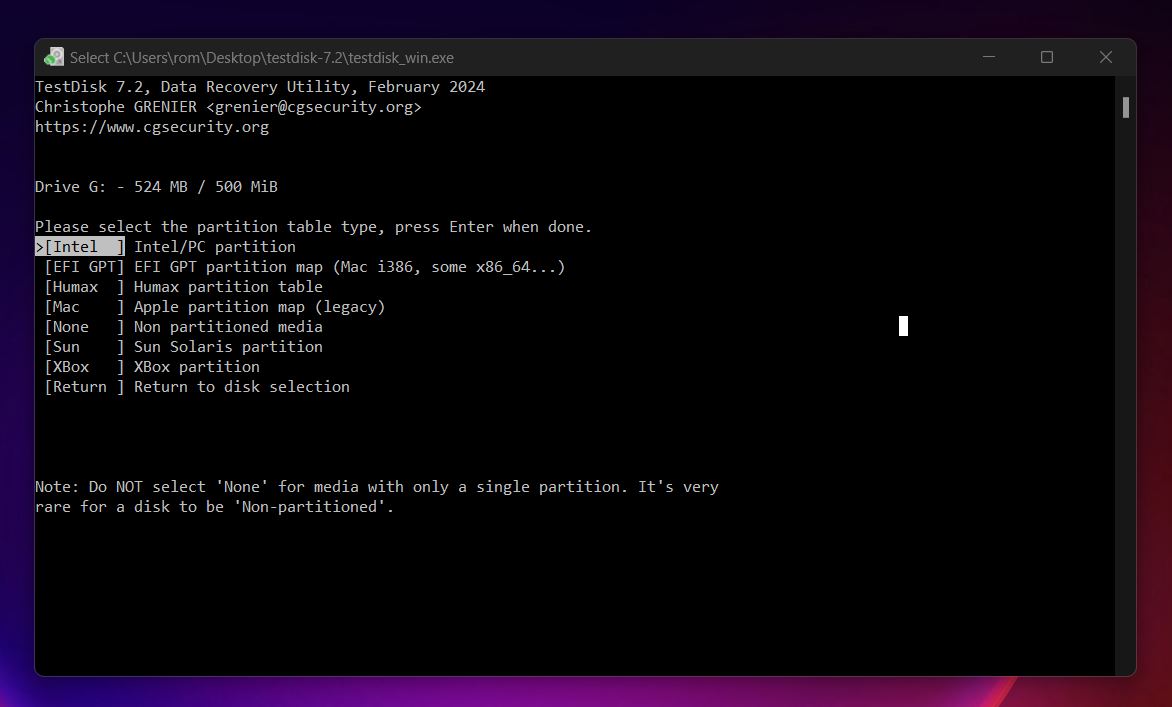The width and height of the screenshot is (1172, 707).
Task: Click the 'Note: Do NOT select None' warning line
Action: pos(377,487)
